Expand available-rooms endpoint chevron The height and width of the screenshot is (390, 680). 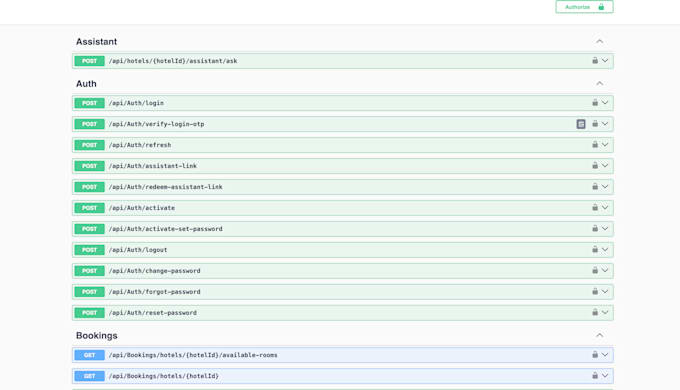[605, 354]
